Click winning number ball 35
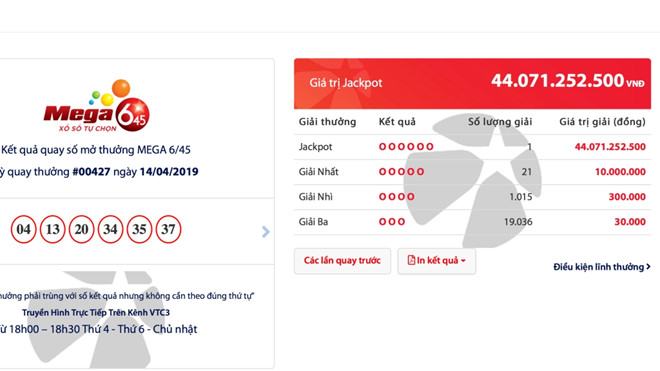660x371 pixels. click(139, 229)
